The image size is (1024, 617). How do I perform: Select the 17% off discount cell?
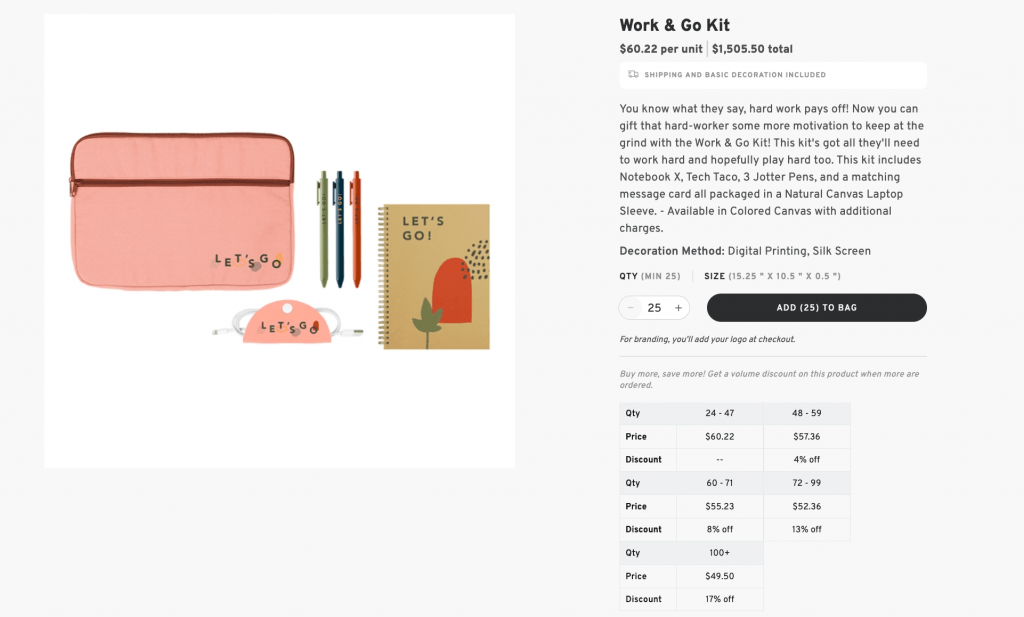tap(721, 599)
